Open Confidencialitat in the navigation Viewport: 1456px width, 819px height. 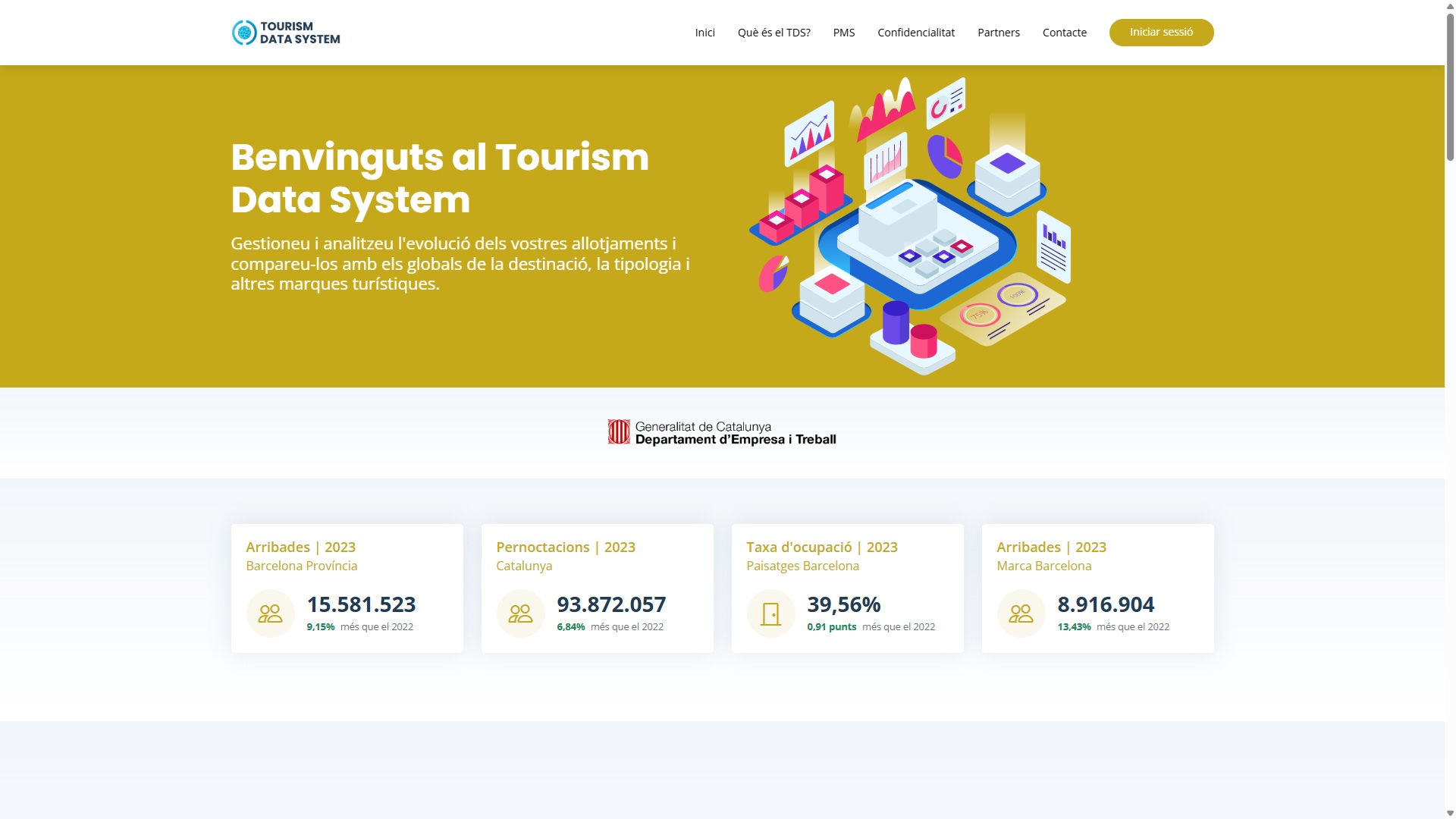click(x=915, y=33)
